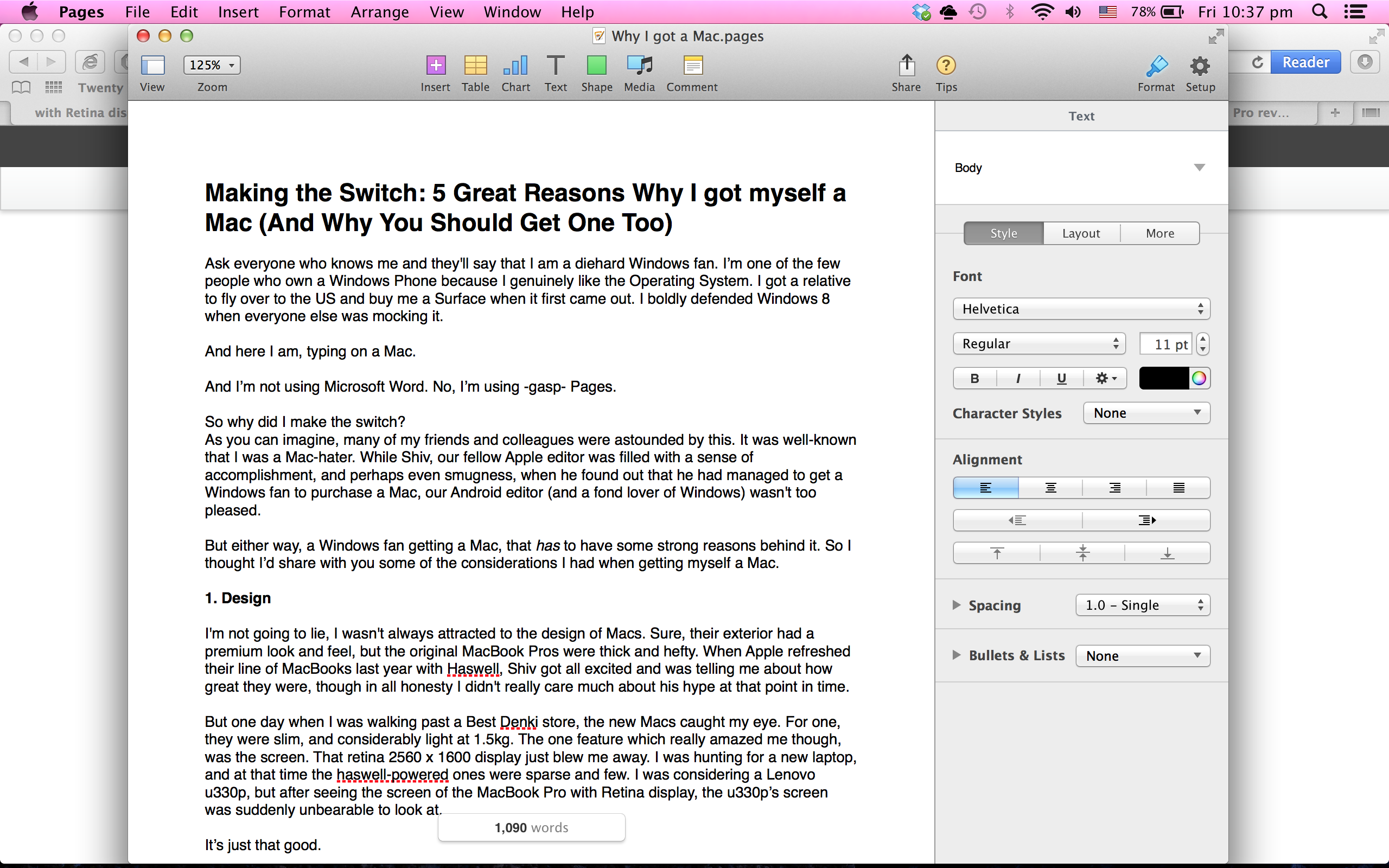Open Notification Center menu bar icon
The width and height of the screenshot is (1389, 868).
(x=1355, y=12)
